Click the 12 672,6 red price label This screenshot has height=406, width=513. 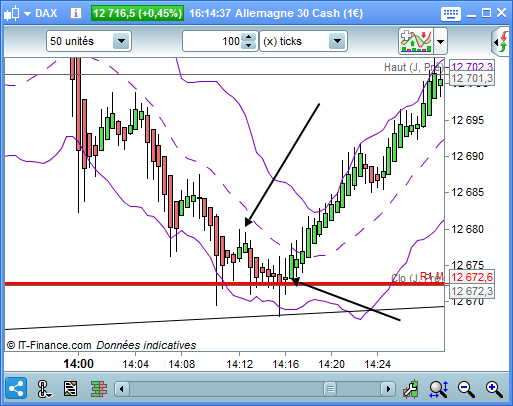point(471,277)
